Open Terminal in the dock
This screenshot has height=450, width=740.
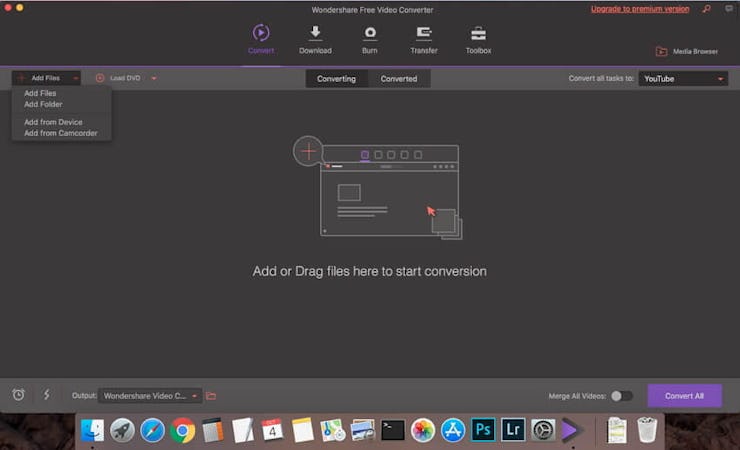coord(393,430)
